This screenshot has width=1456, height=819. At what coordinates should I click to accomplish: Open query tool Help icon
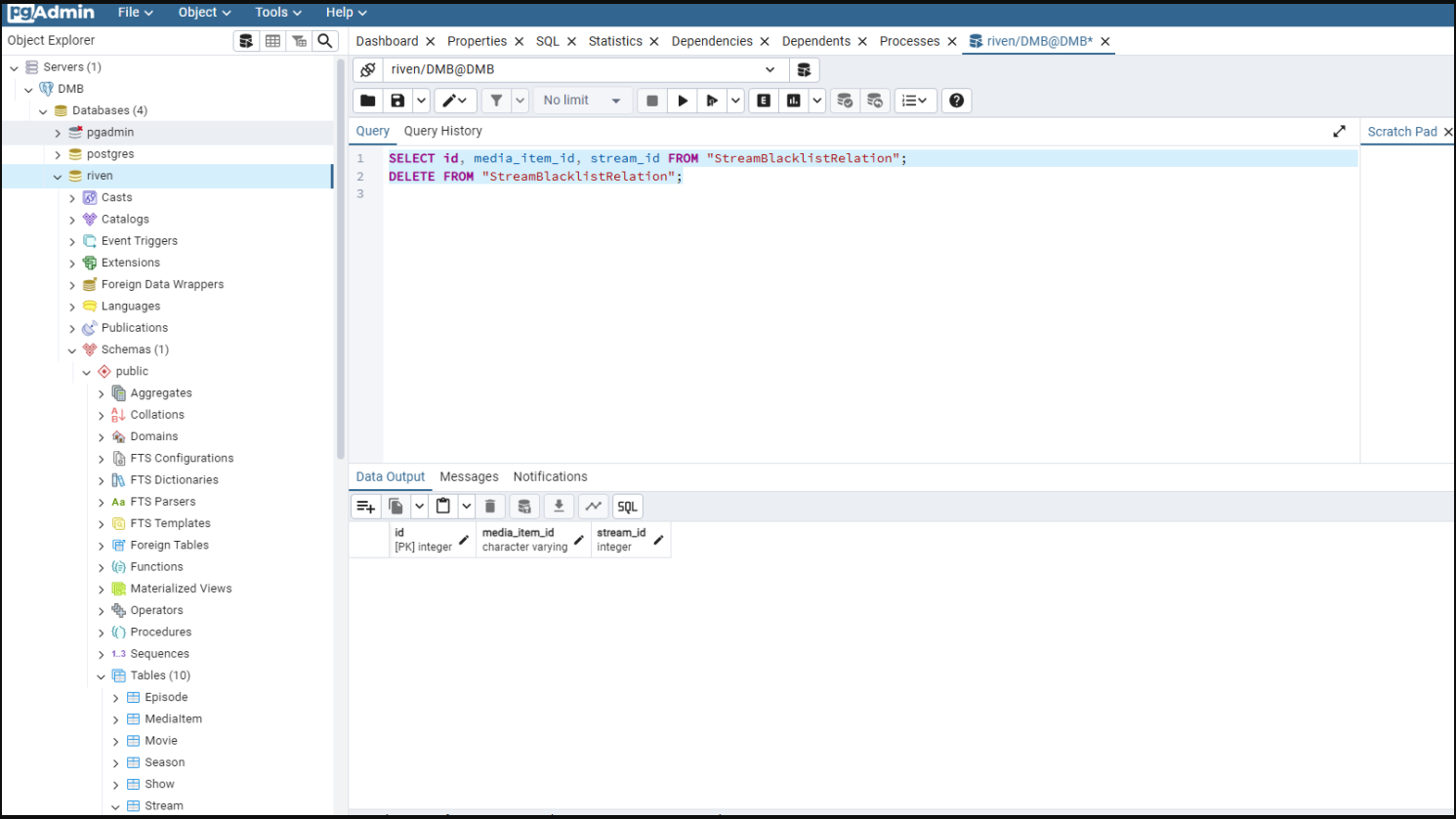click(957, 101)
